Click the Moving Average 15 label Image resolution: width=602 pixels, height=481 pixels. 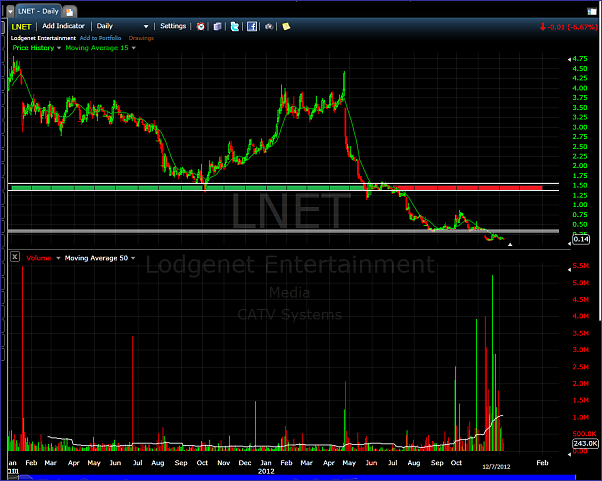(97, 48)
